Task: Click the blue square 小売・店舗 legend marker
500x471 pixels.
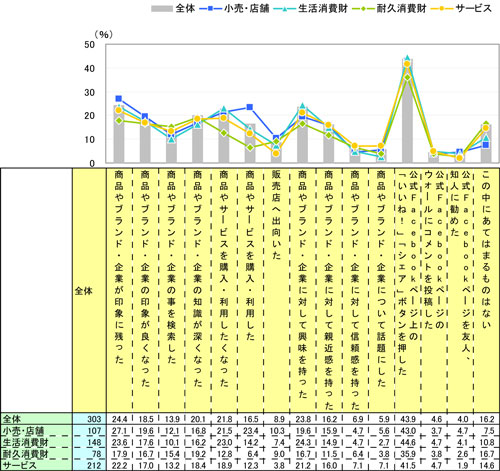Action: (211, 9)
